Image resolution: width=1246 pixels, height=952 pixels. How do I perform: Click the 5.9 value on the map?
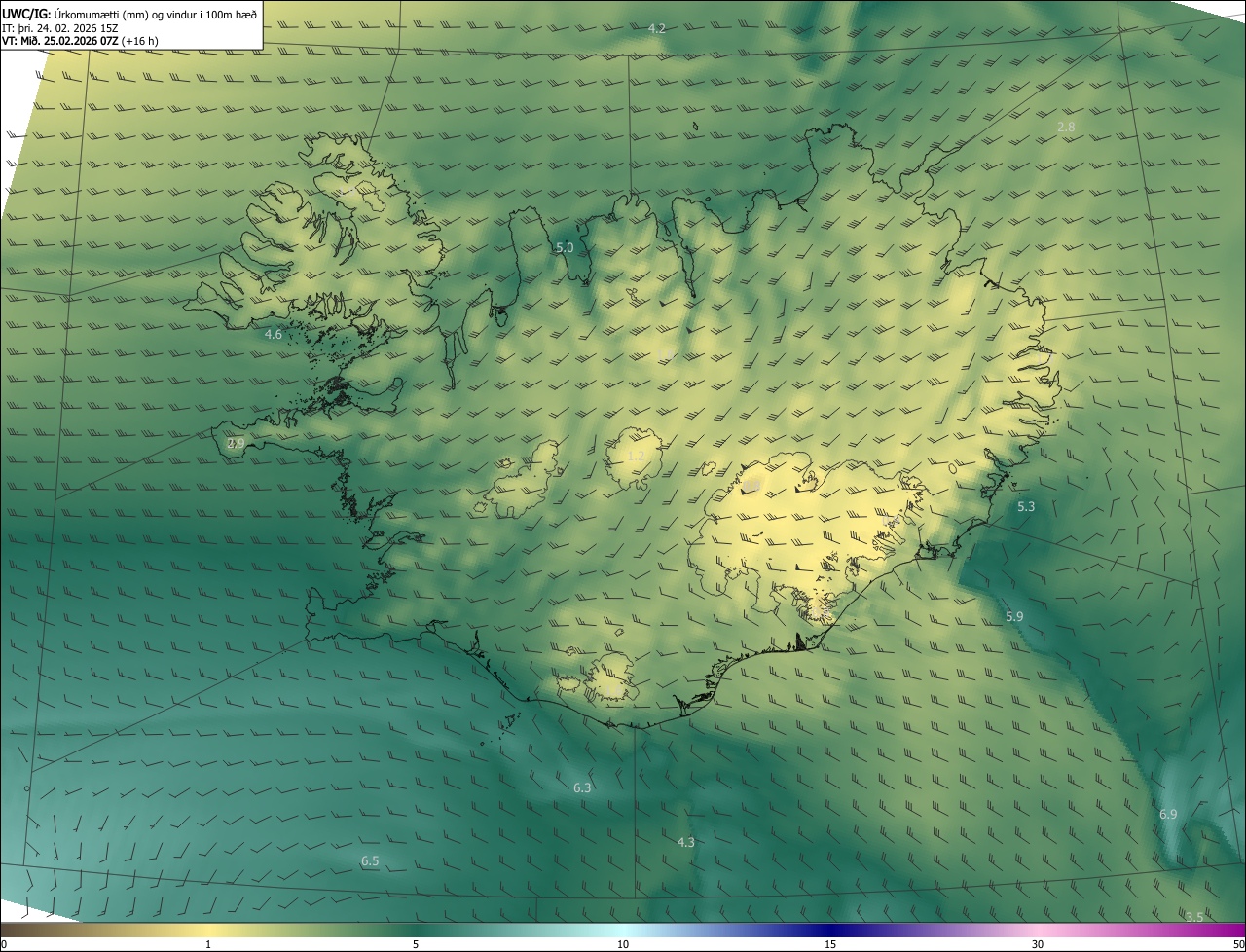click(1014, 617)
